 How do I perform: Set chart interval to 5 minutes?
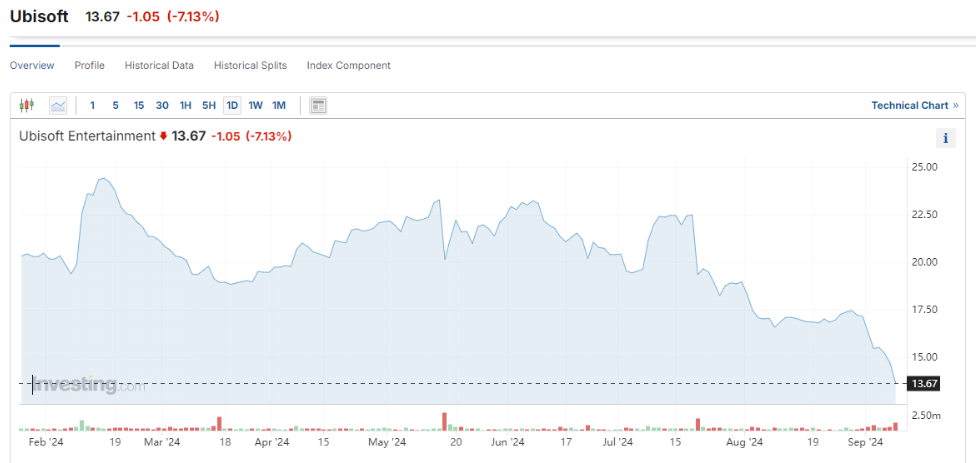click(x=115, y=105)
